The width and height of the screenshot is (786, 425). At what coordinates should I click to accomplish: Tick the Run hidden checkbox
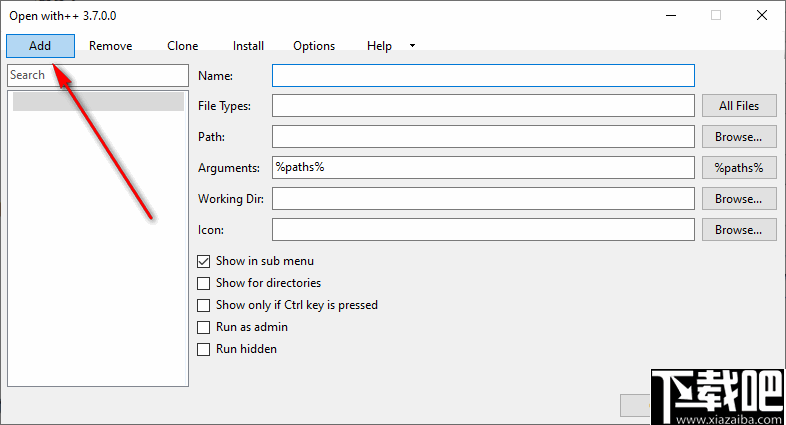point(205,349)
